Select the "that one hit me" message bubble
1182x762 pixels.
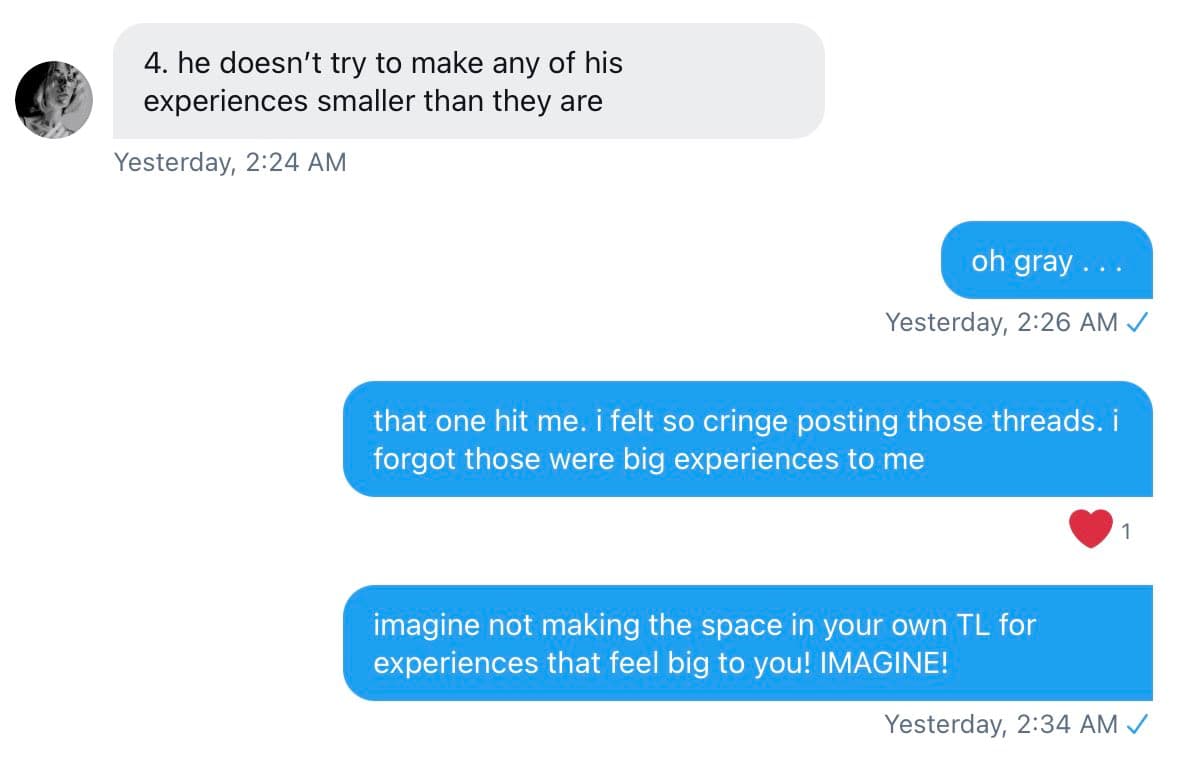(x=746, y=439)
